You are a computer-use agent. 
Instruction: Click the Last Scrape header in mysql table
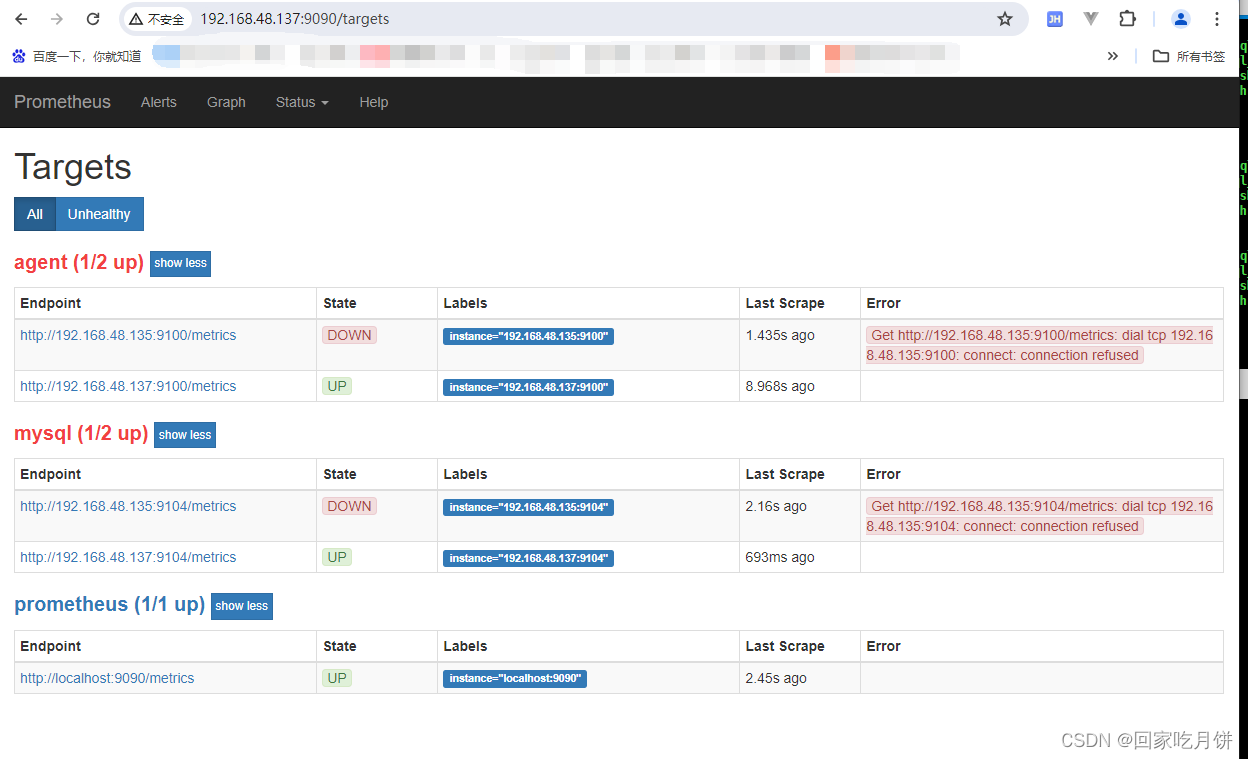click(785, 474)
